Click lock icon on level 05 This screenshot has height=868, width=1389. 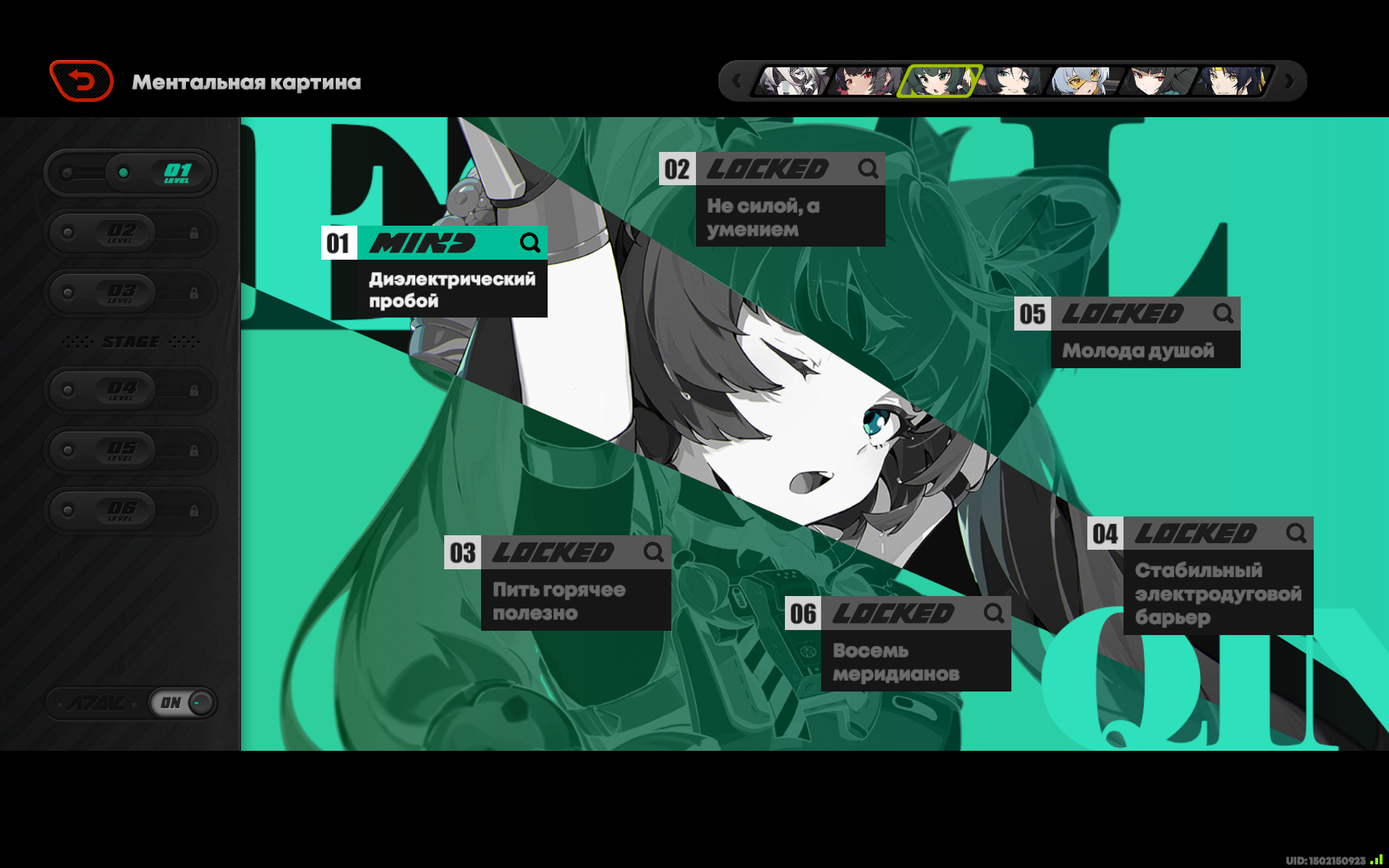tap(194, 450)
